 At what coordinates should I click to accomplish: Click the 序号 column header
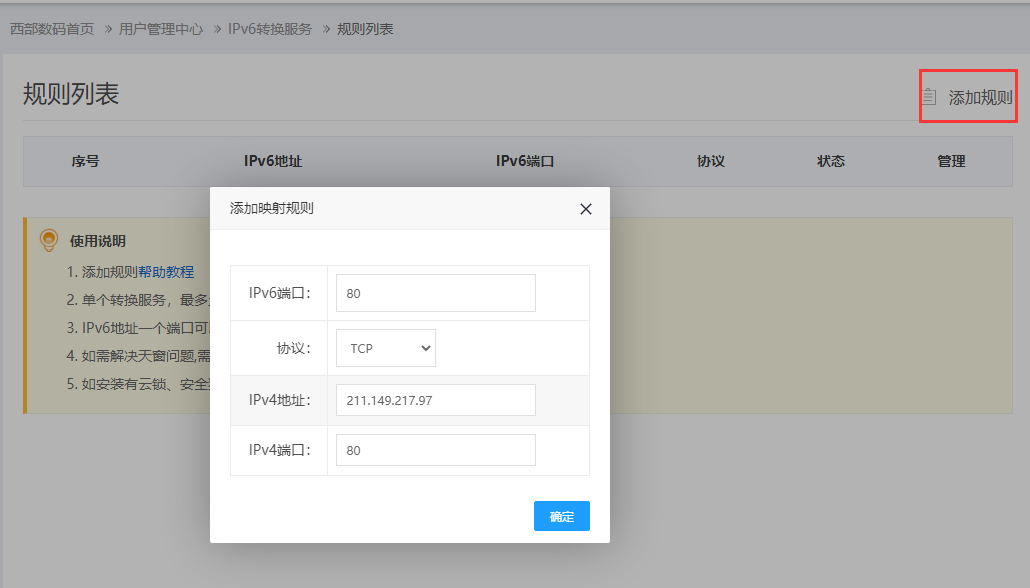click(x=85, y=161)
